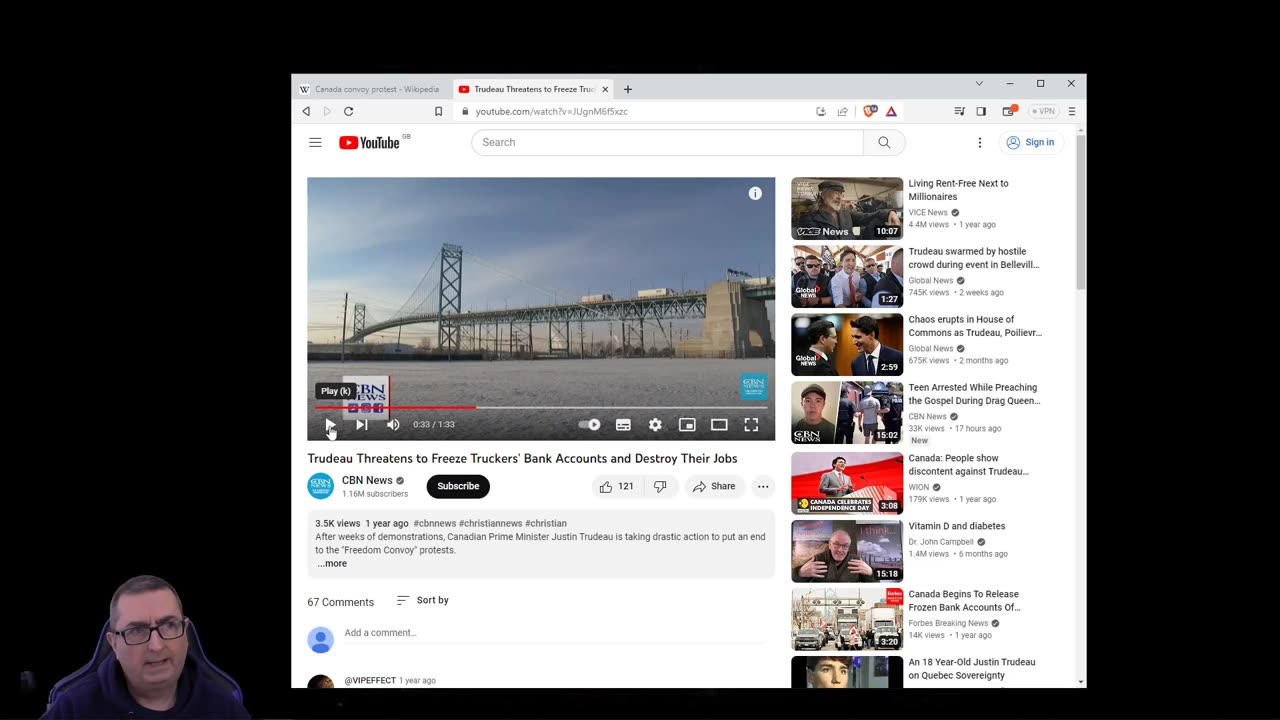Seek on the red video progress bar

541,407
